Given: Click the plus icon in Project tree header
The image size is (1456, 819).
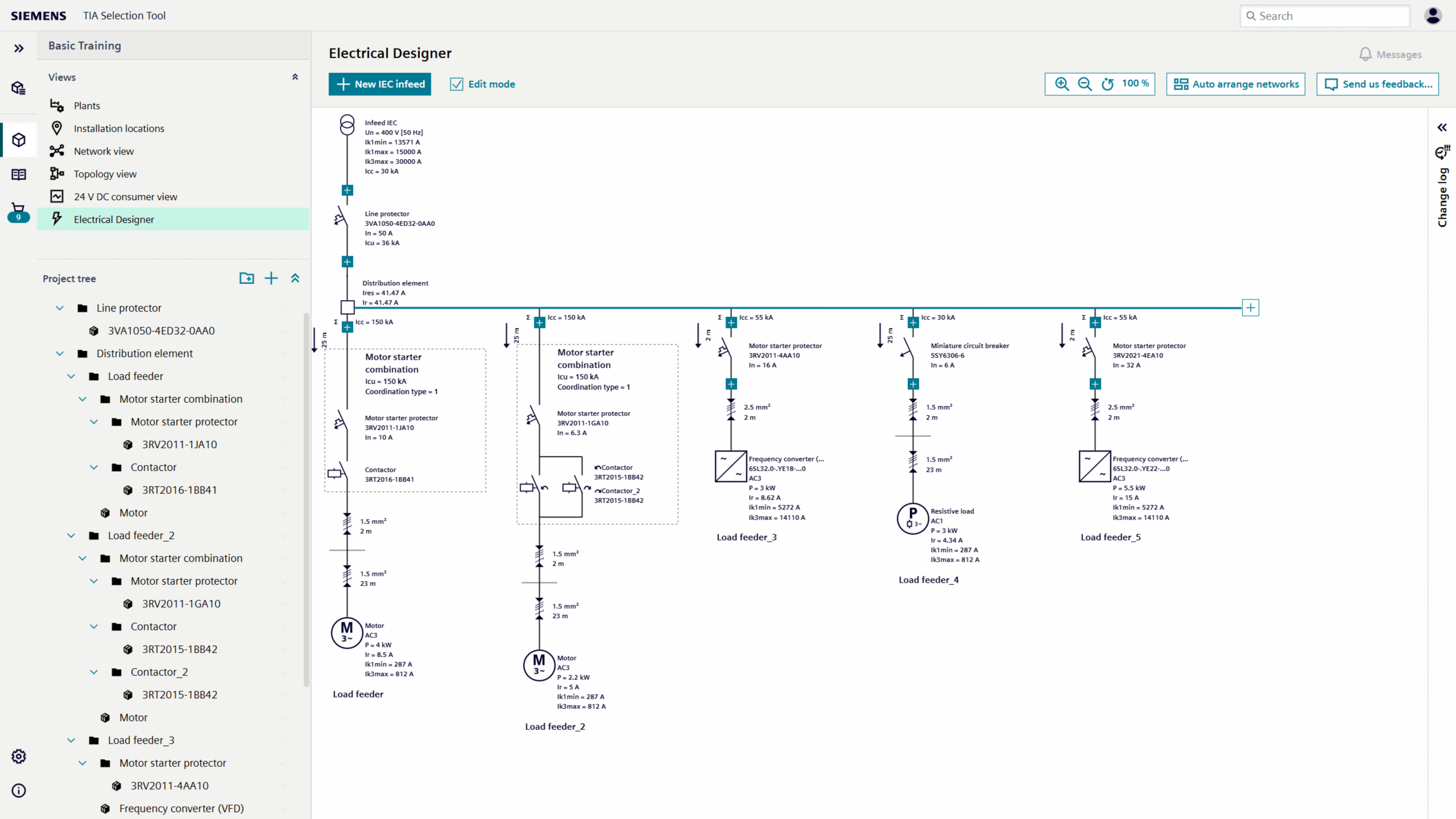Looking at the screenshot, I should 271,278.
